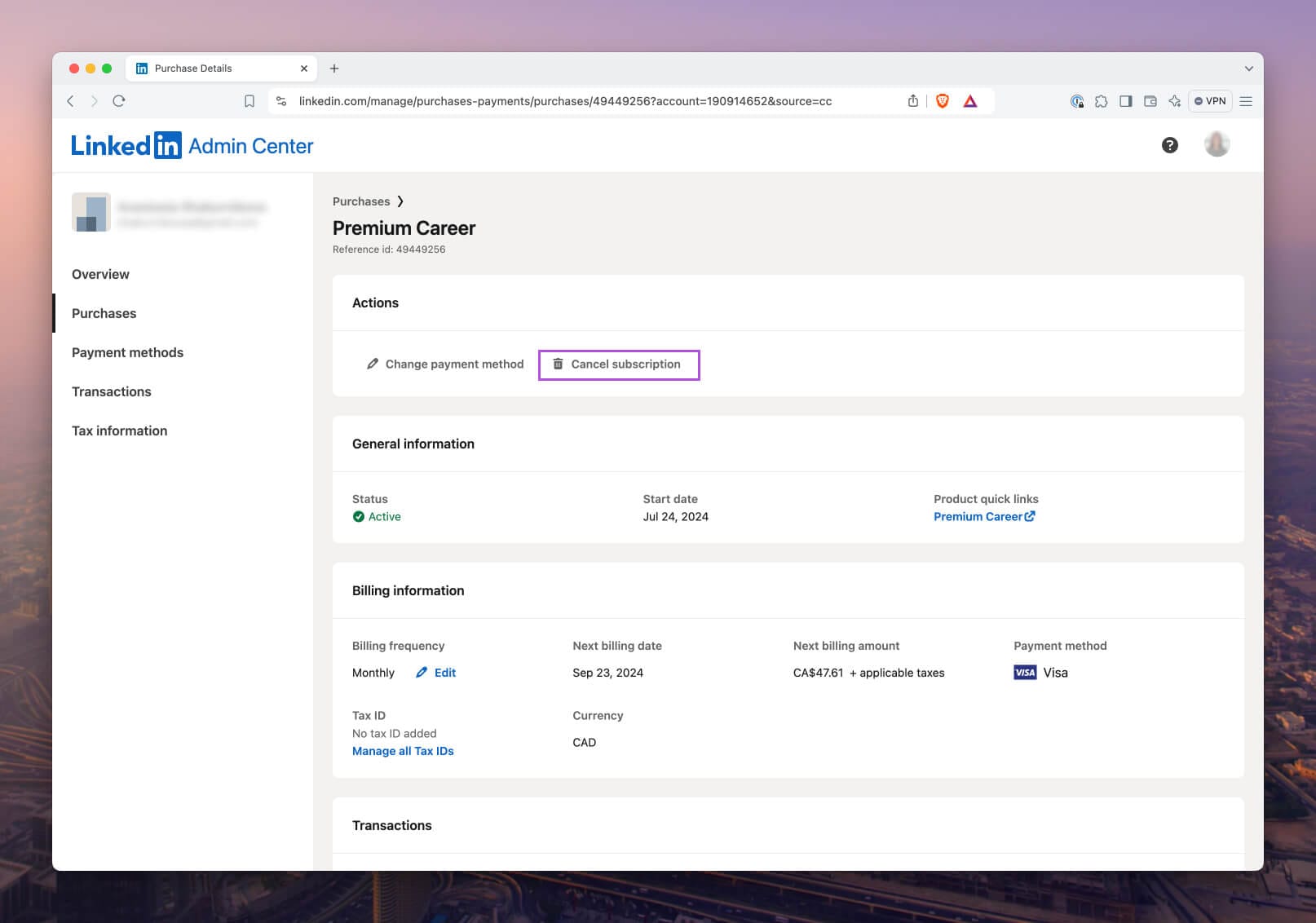Screen dimensions: 1316x923
Task: Open site settings icon in address bar
Action: coord(281,101)
